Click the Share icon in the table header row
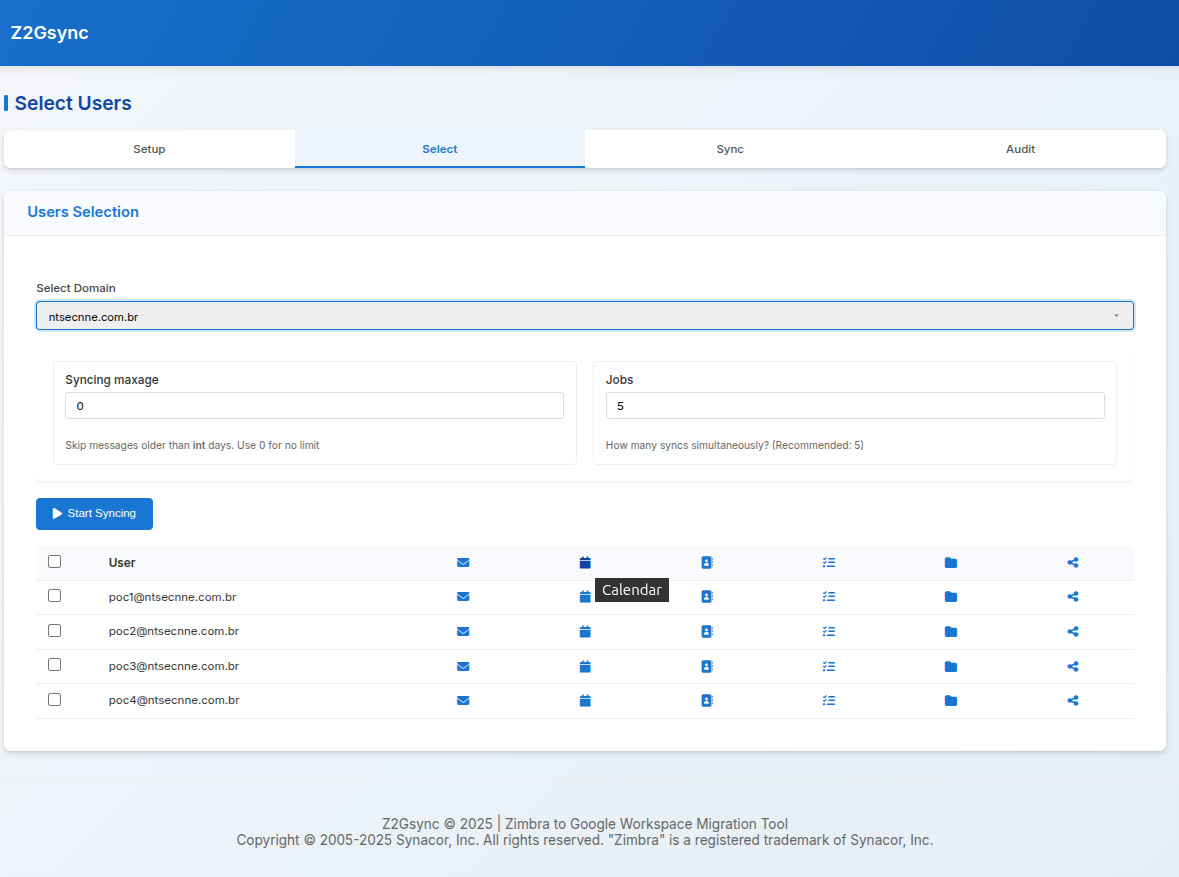This screenshot has height=877, width=1179. click(x=1072, y=562)
